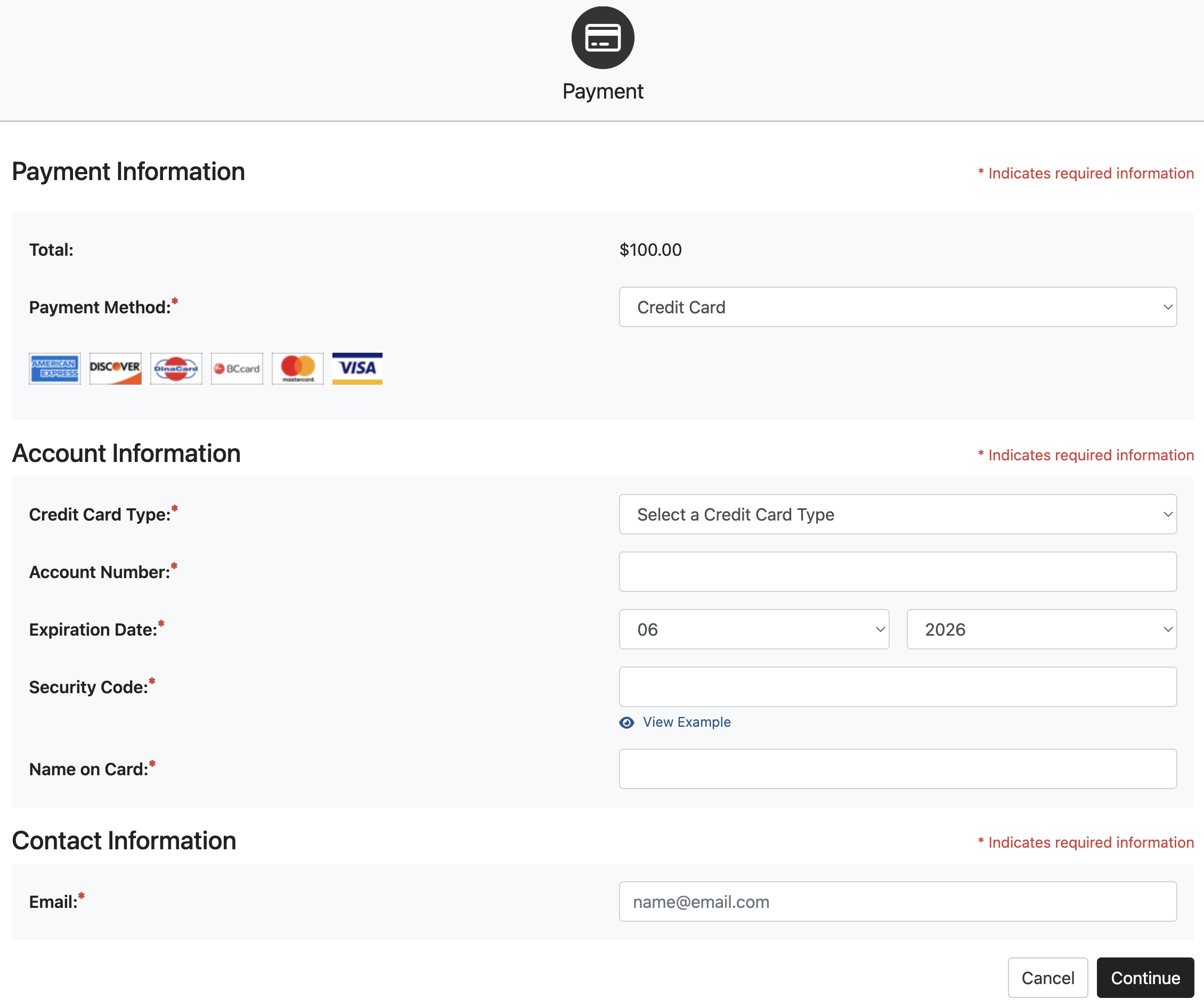The height and width of the screenshot is (1007, 1204).
Task: Open the Payment Method dropdown
Action: tap(898, 307)
